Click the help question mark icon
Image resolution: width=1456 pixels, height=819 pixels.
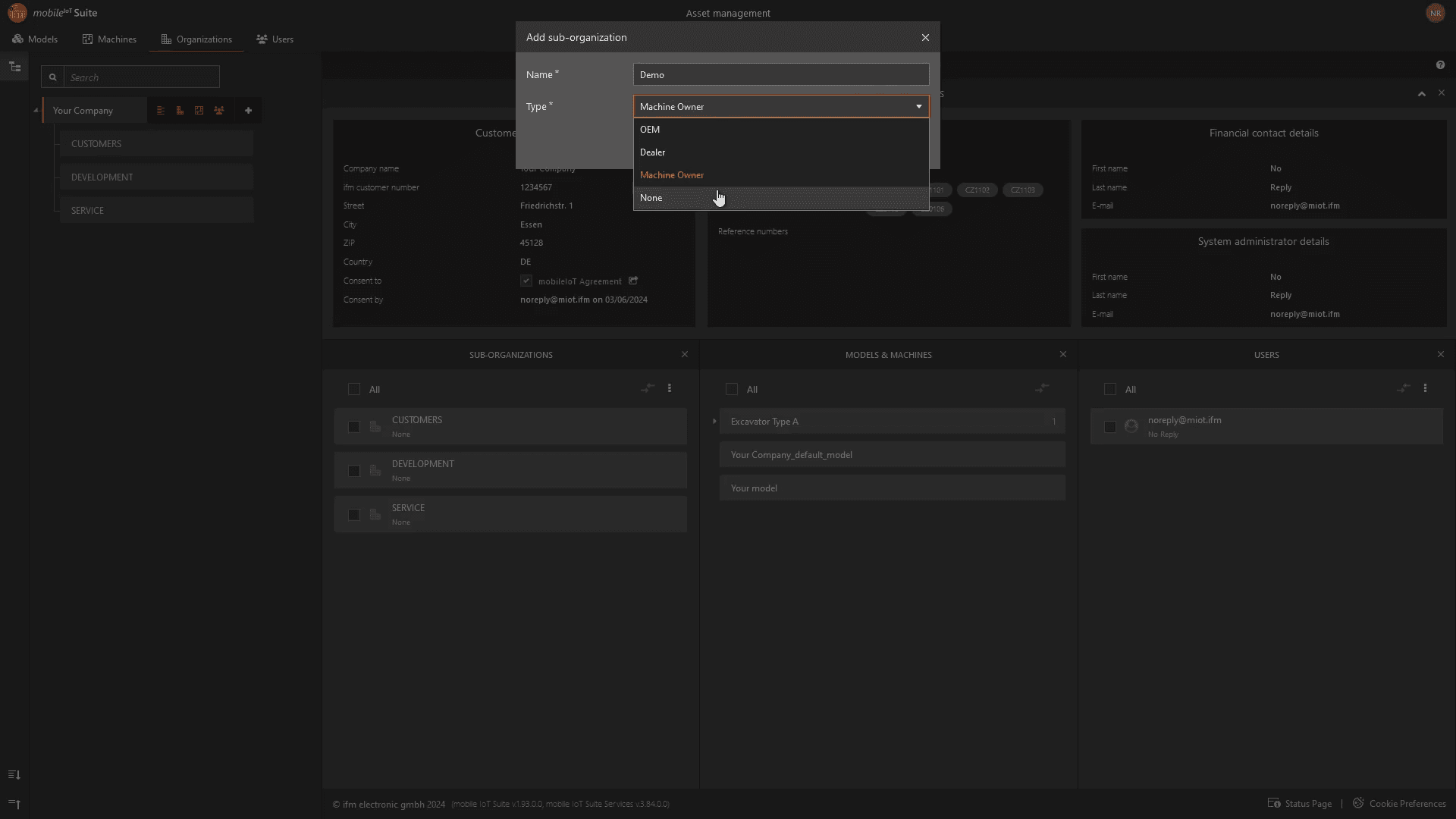[x=1440, y=65]
